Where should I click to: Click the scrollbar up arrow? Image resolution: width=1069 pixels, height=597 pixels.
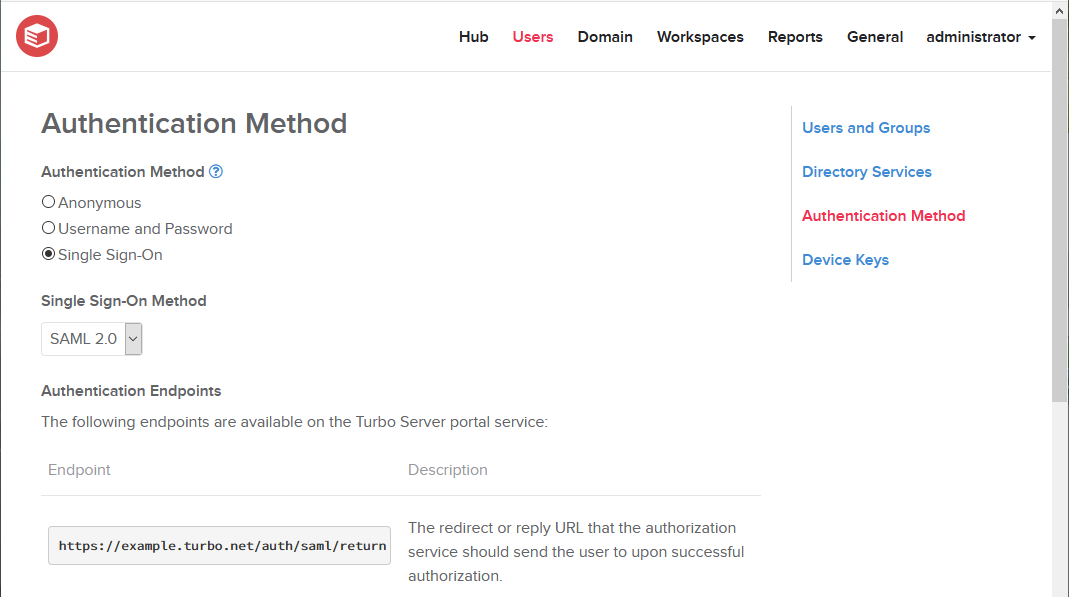(1060, 9)
